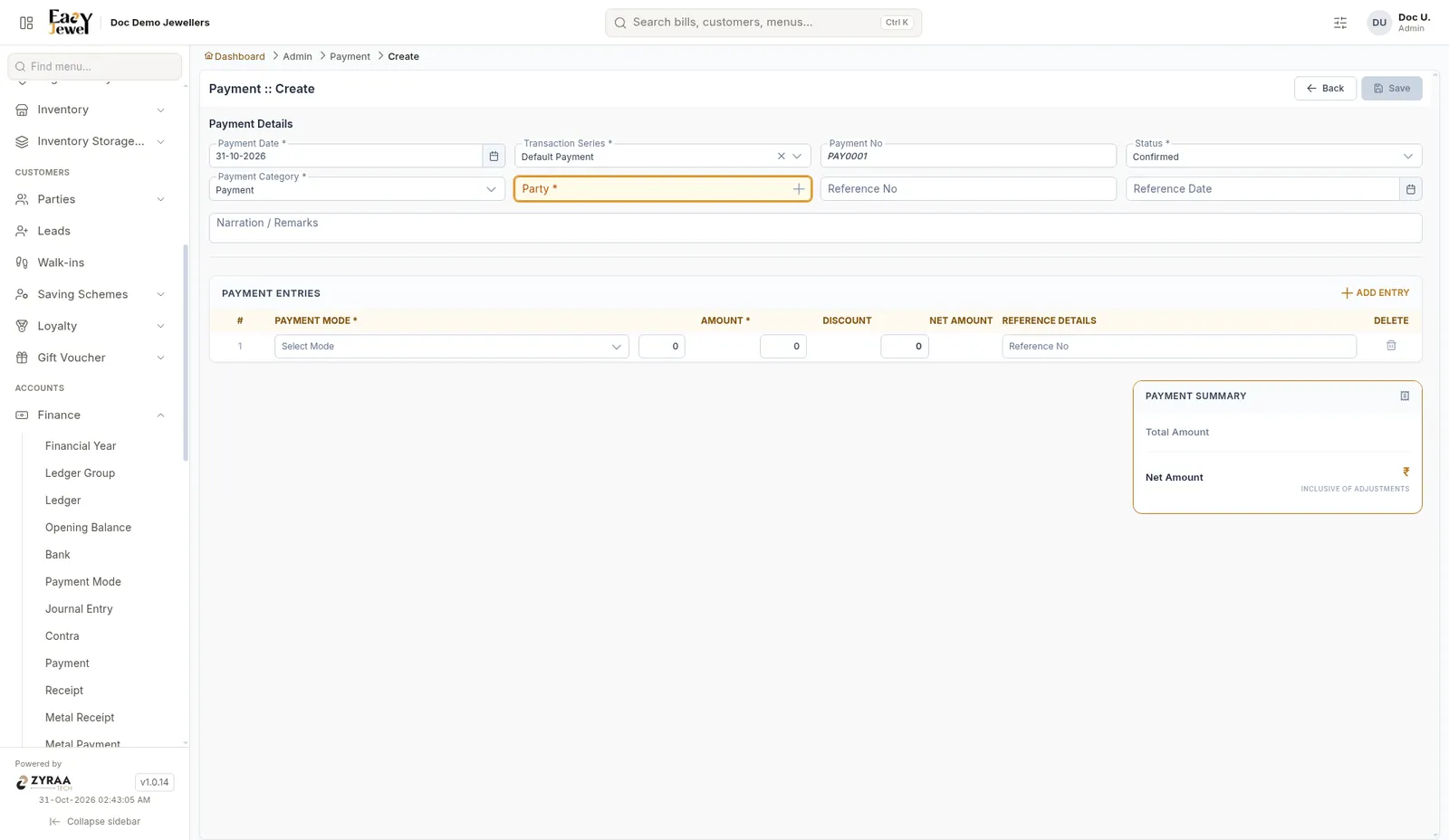
Task: Delete payment entry row 1
Action: pyautogui.click(x=1391, y=346)
